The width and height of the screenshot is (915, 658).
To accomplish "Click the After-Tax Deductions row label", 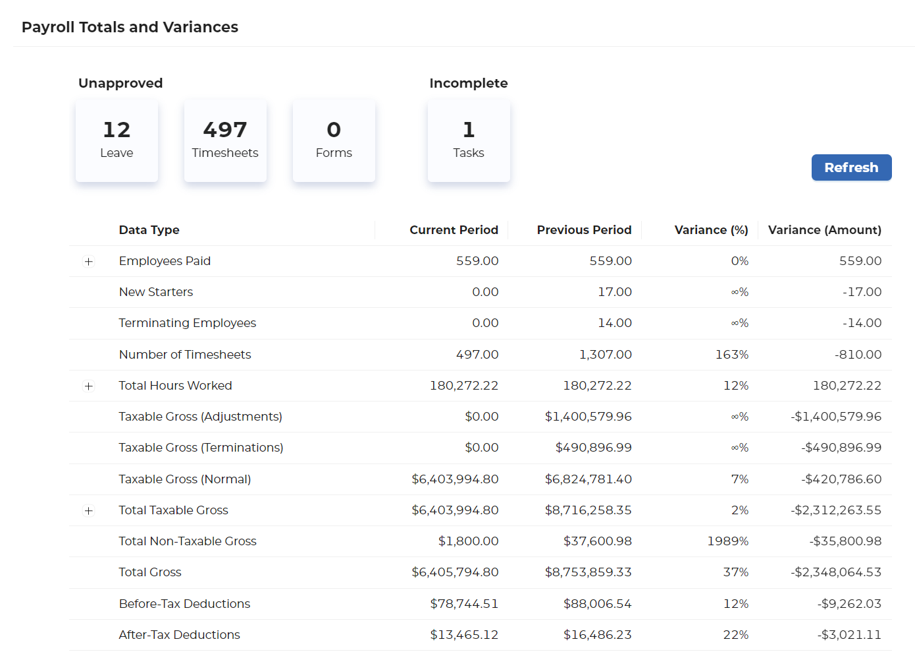I will 179,635.
